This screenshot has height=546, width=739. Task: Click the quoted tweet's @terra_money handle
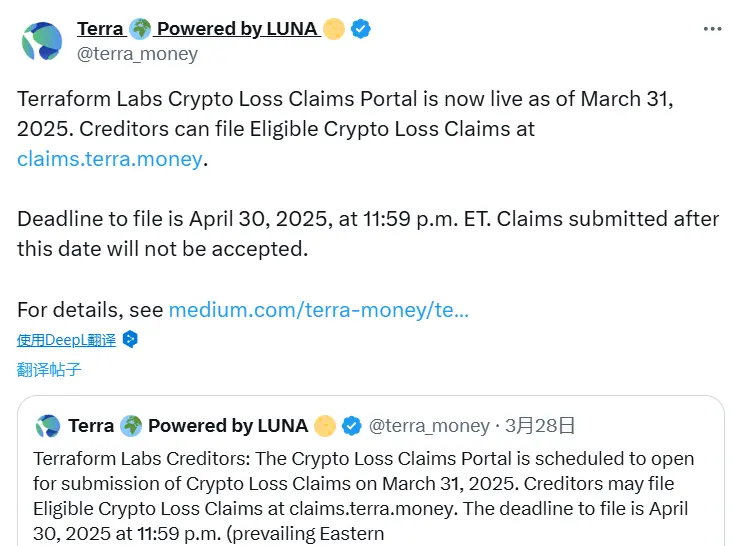click(x=429, y=426)
